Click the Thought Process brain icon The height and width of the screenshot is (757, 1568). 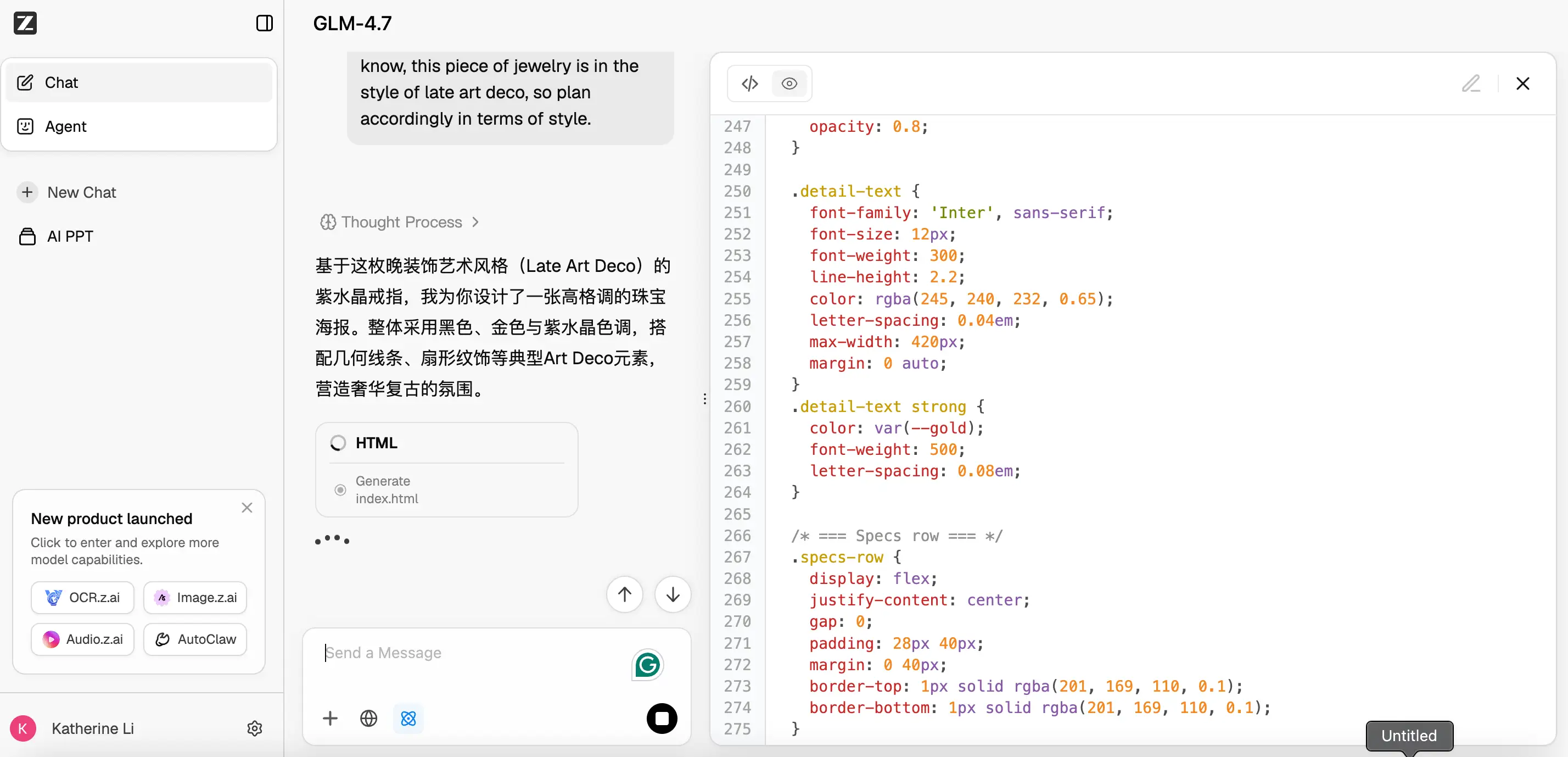[327, 222]
